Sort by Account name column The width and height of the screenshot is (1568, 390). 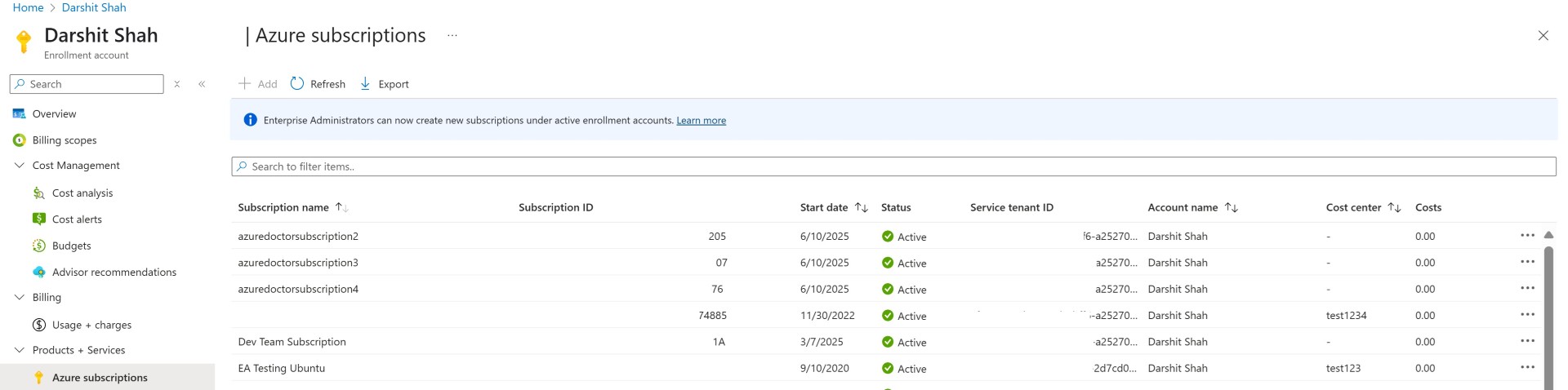click(x=1193, y=207)
